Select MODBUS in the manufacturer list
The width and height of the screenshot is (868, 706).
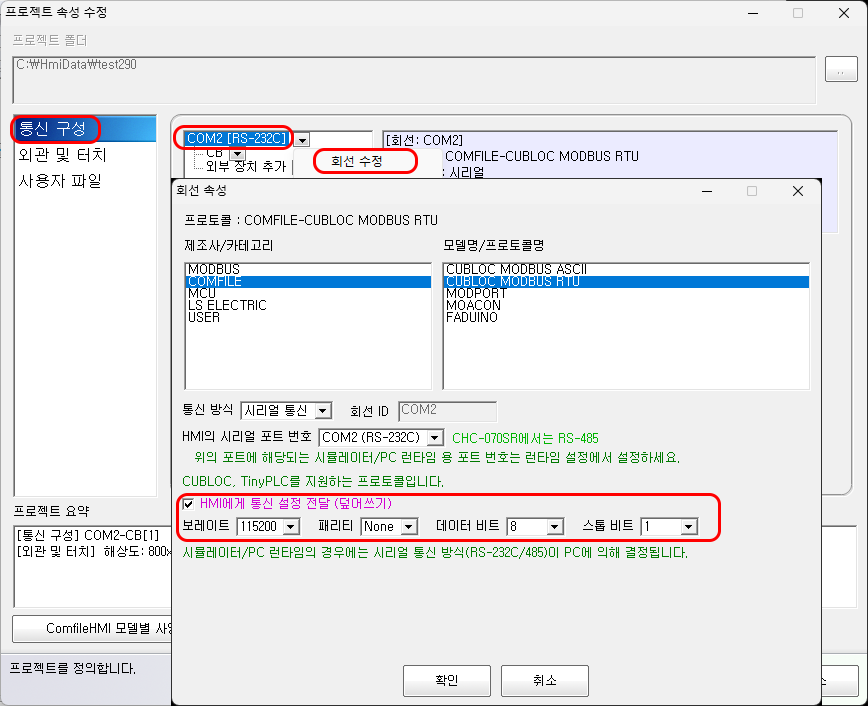[214, 270]
